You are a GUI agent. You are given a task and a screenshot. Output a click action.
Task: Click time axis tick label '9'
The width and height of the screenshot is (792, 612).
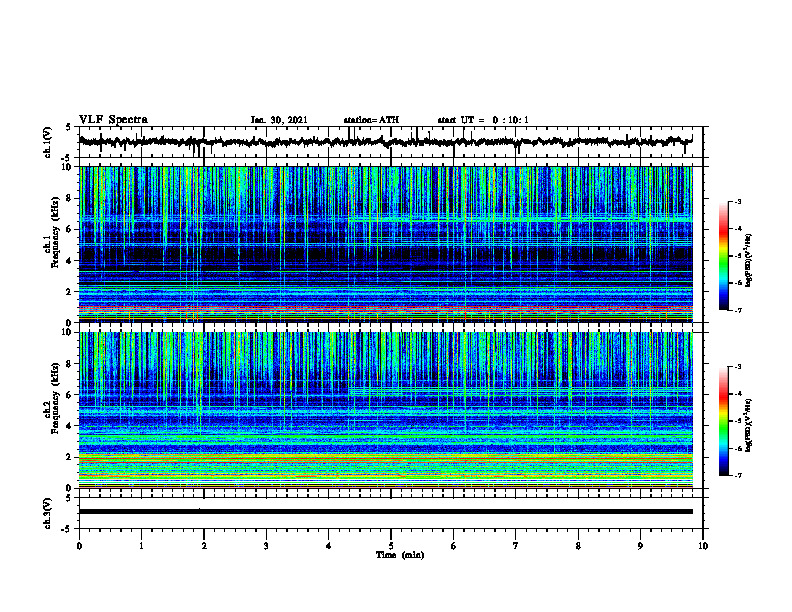click(640, 546)
